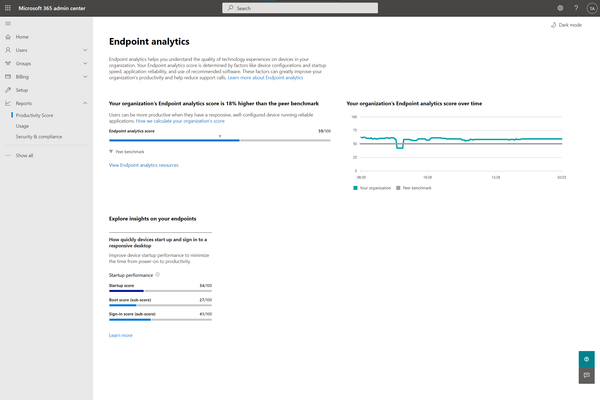Expand the Users menu chevron
This screenshot has height=400, width=600.
point(85,50)
